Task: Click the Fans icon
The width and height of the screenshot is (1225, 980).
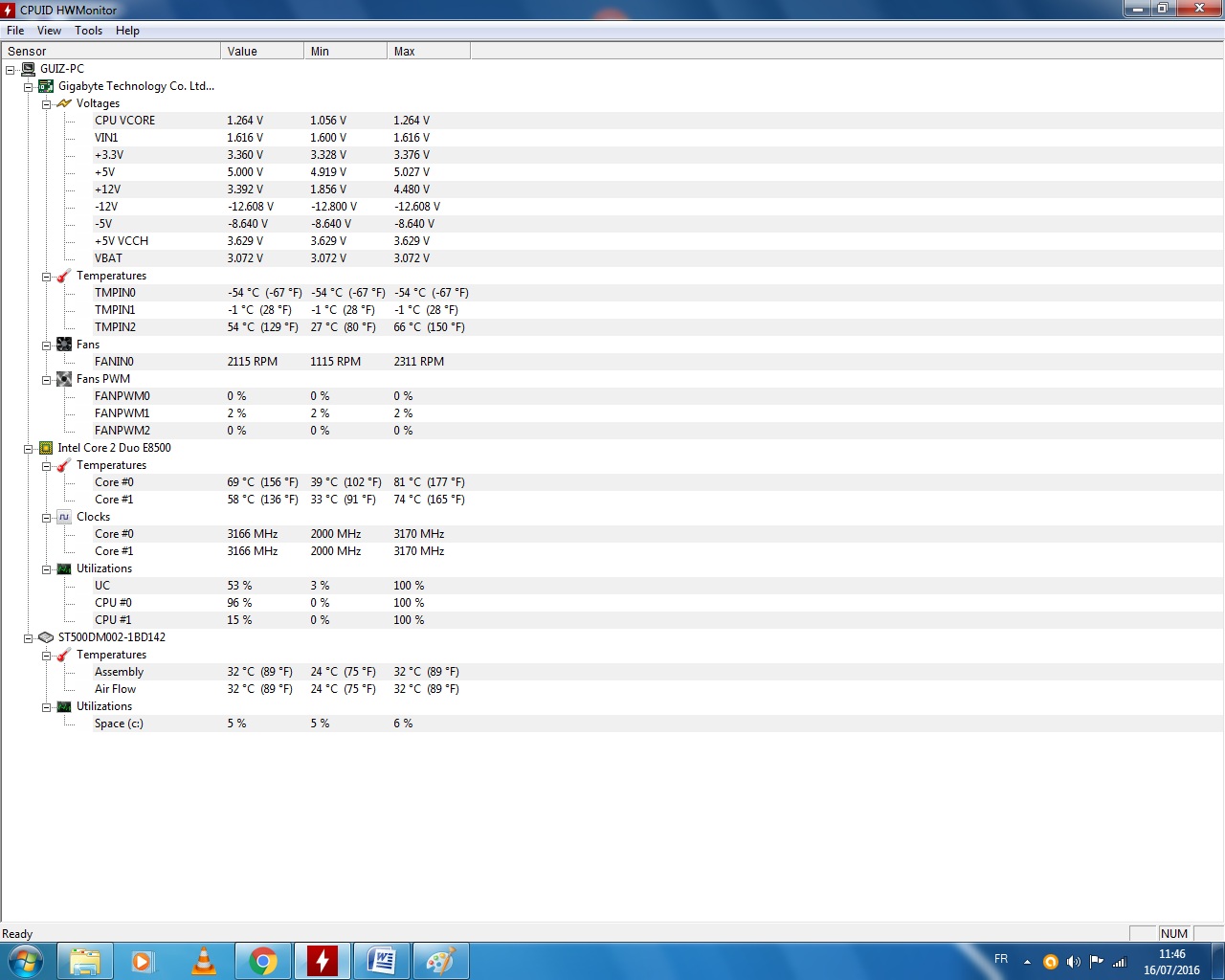Action: (64, 345)
